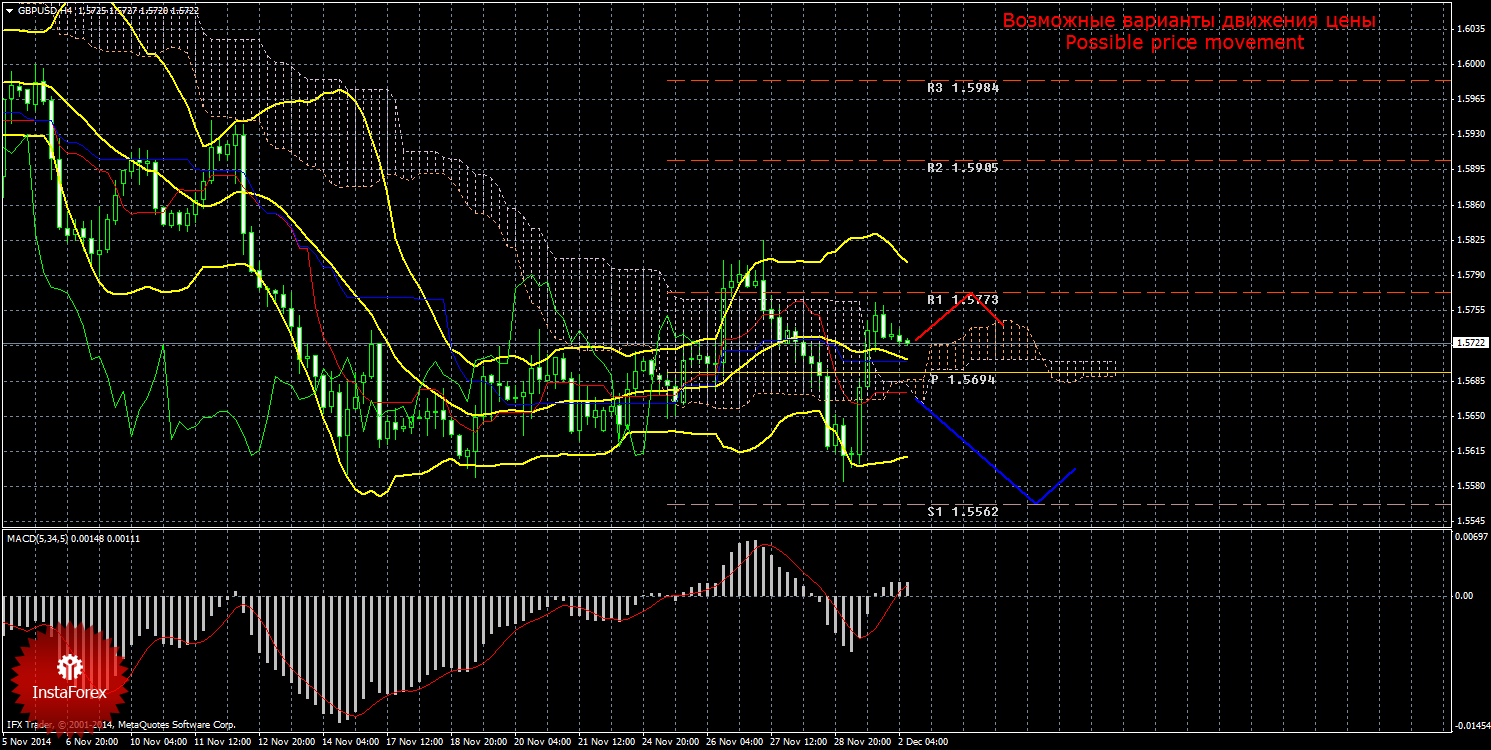Select the blue downward forecast arrow
This screenshot has width=1491, height=750.
(995, 452)
